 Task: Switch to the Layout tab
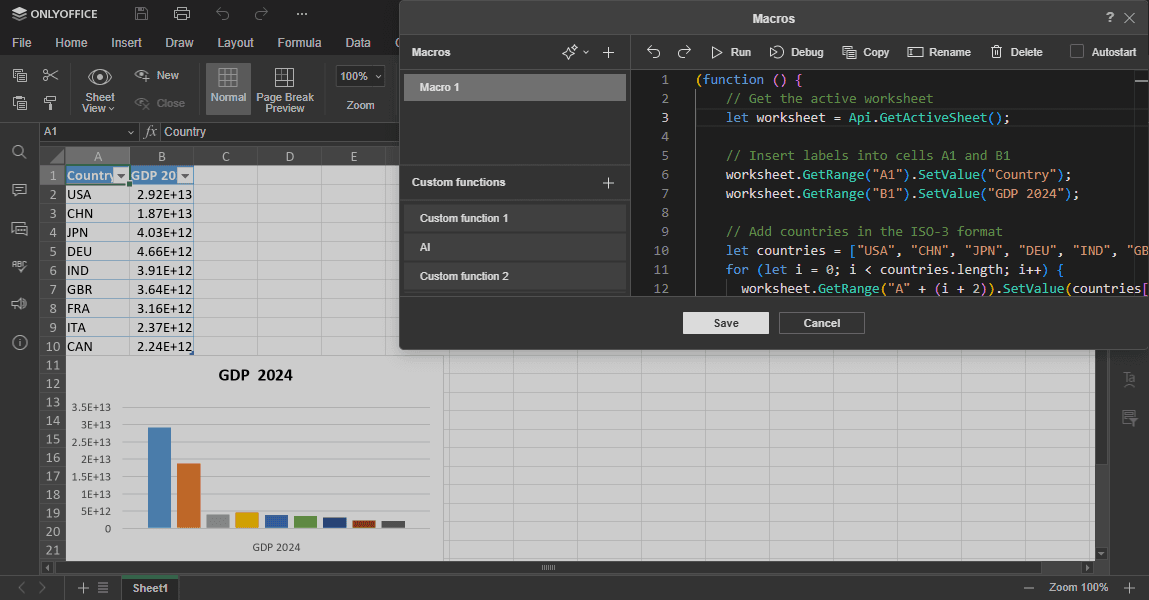click(x=235, y=42)
